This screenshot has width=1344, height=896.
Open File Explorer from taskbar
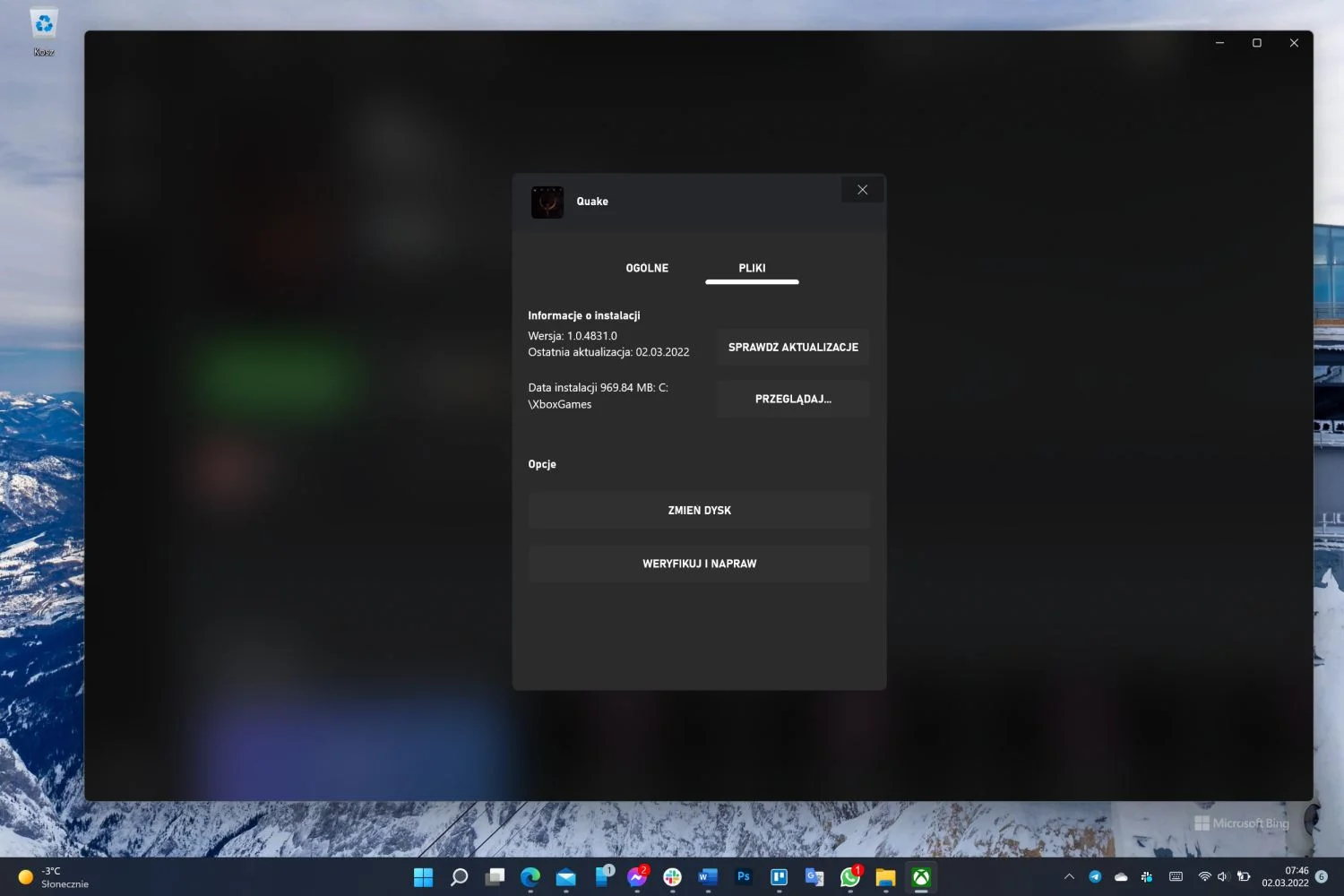click(885, 877)
